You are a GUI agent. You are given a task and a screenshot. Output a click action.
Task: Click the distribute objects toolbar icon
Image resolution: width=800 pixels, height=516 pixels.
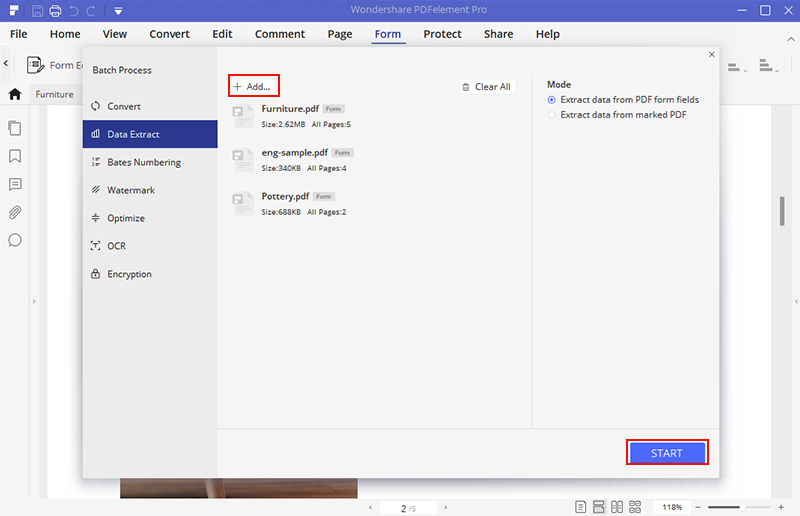click(x=768, y=65)
